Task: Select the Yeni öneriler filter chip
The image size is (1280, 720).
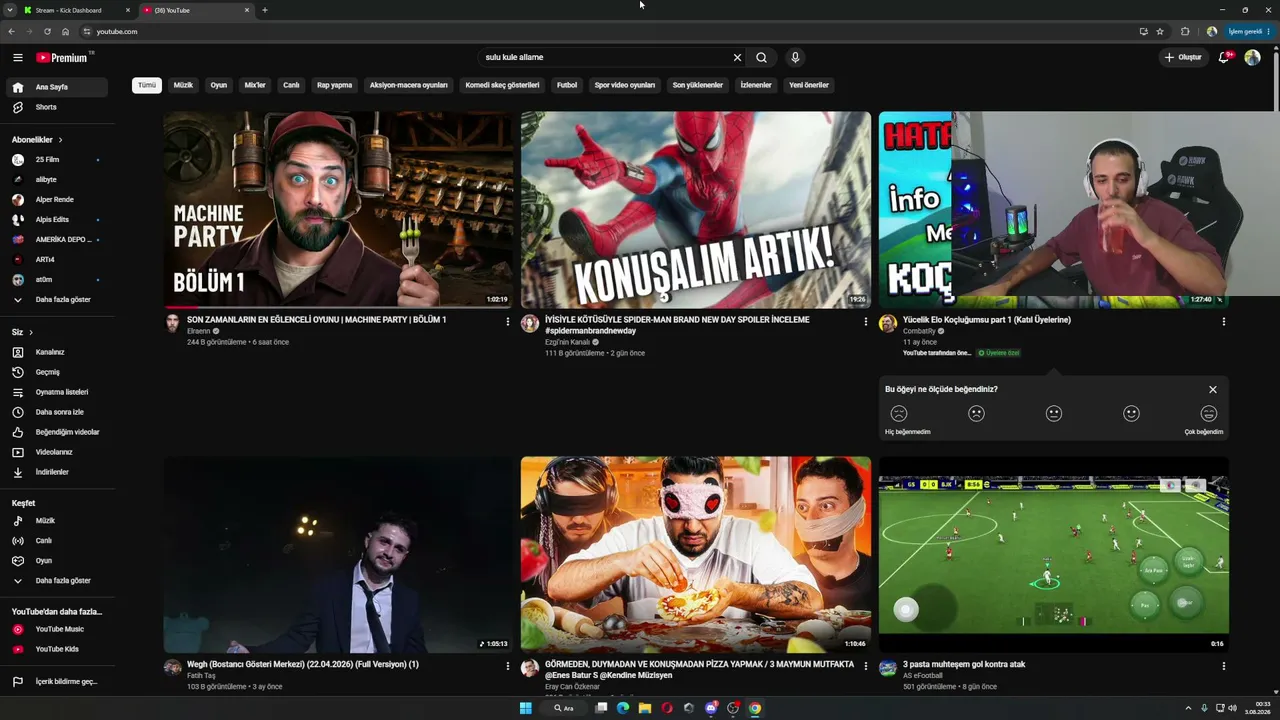Action: coord(809,85)
